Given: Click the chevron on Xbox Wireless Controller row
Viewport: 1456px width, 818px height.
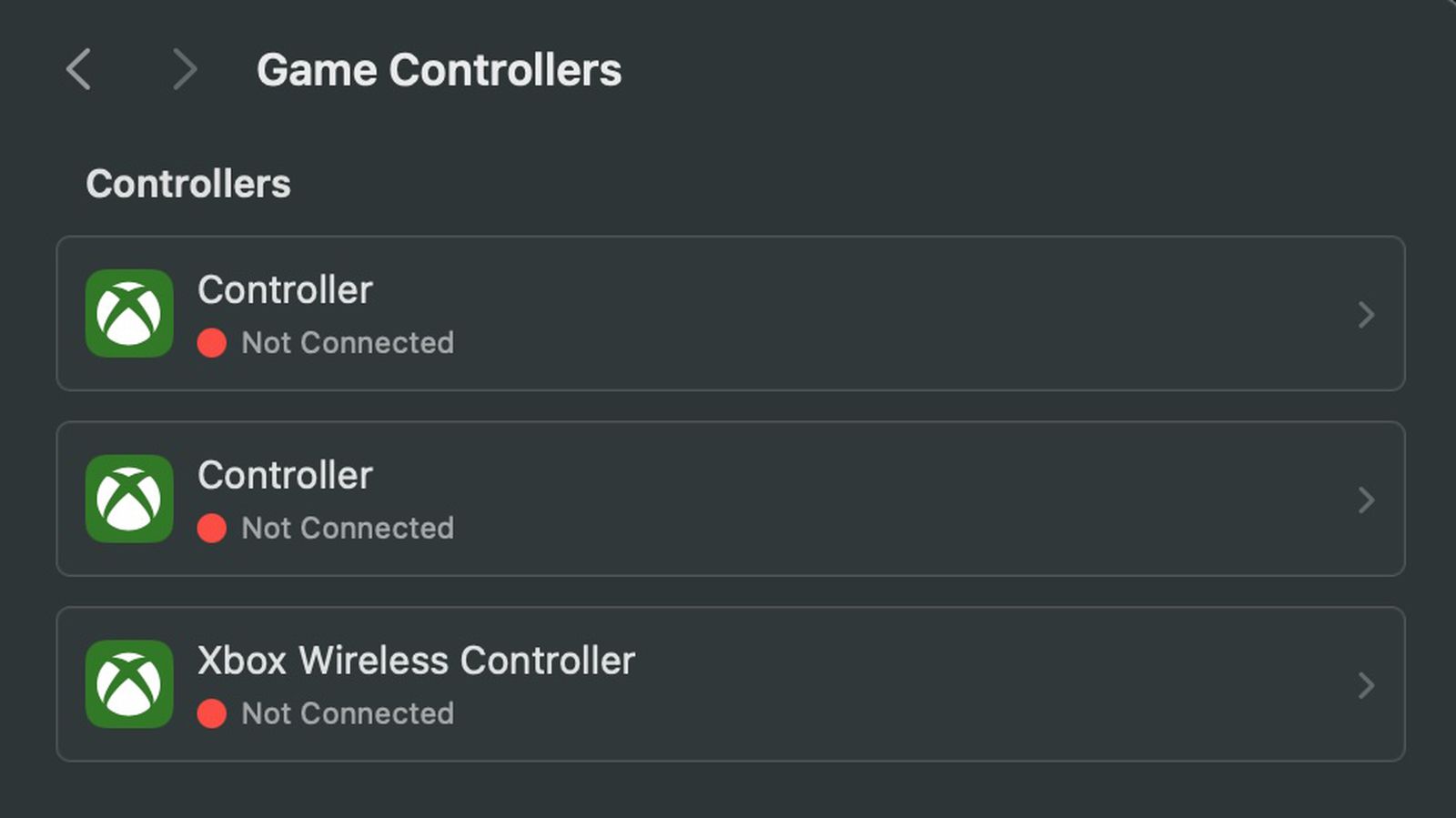Looking at the screenshot, I should (x=1365, y=685).
